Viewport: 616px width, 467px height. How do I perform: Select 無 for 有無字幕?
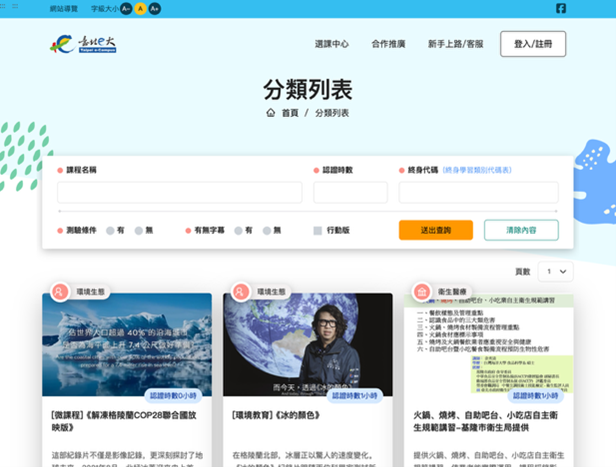click(x=267, y=231)
